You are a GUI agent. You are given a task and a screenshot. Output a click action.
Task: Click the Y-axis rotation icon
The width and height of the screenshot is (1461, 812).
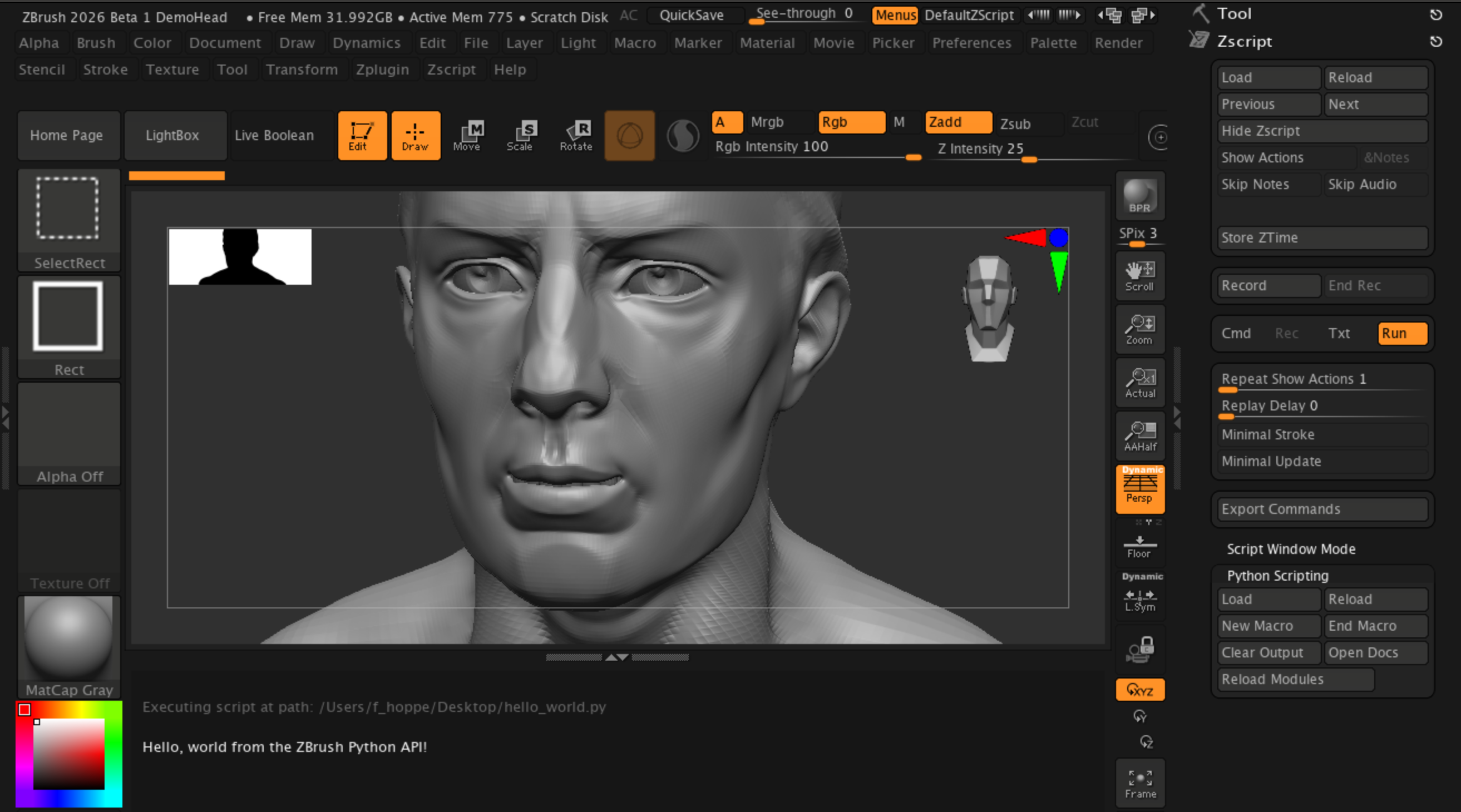pyautogui.click(x=1140, y=716)
